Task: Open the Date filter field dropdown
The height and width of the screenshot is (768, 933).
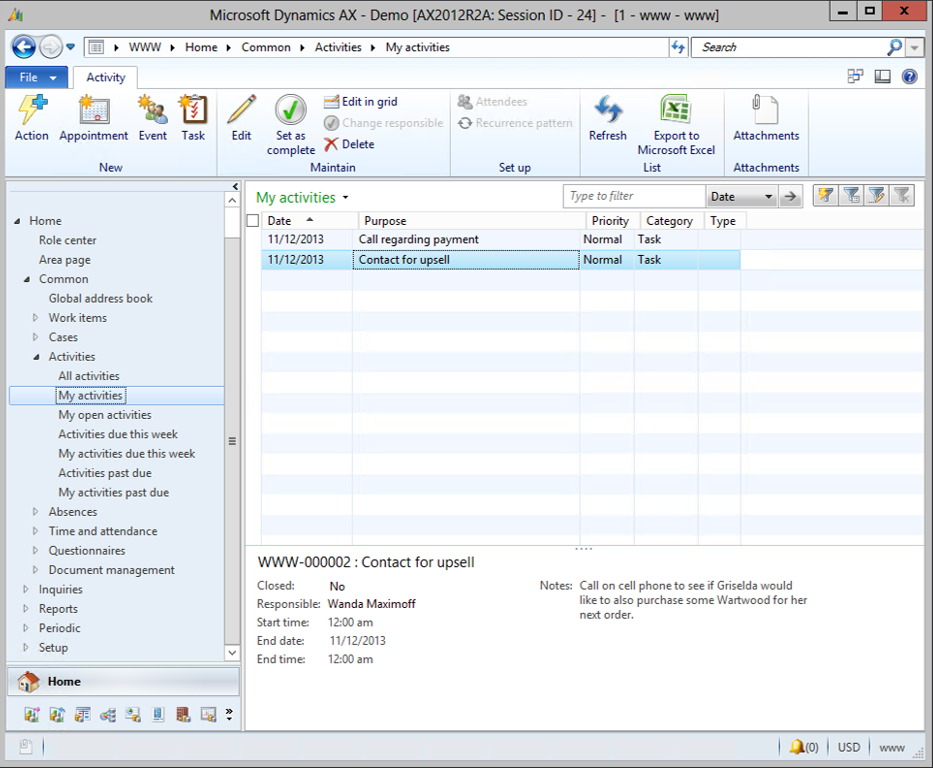Action: 768,197
